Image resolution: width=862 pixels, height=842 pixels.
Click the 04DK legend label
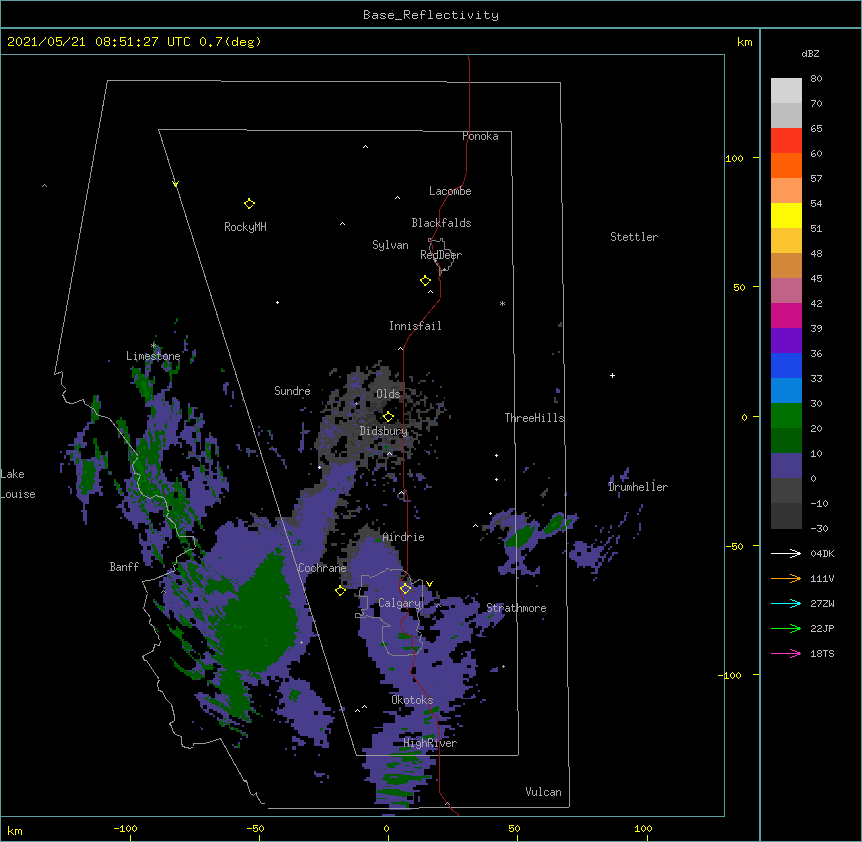tap(822, 553)
